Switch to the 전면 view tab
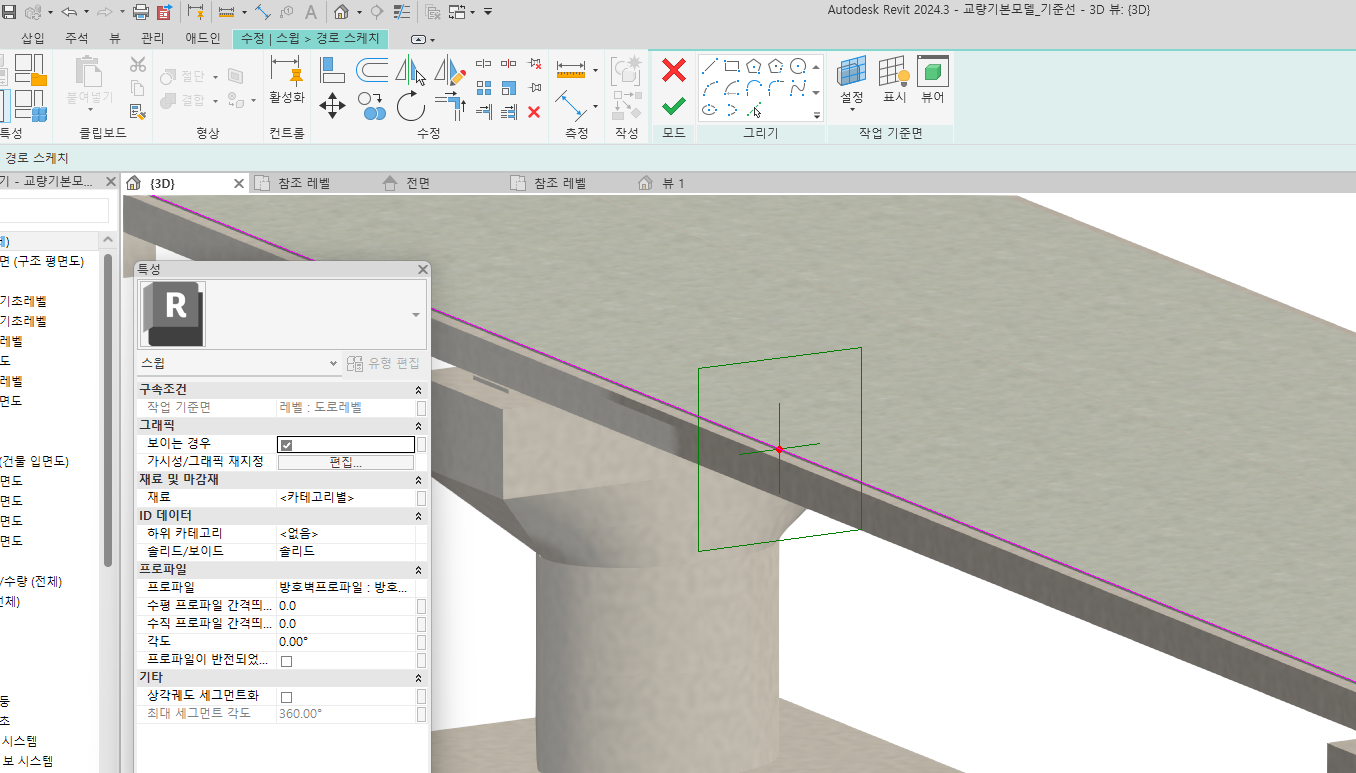This screenshot has width=1356, height=773. click(417, 183)
